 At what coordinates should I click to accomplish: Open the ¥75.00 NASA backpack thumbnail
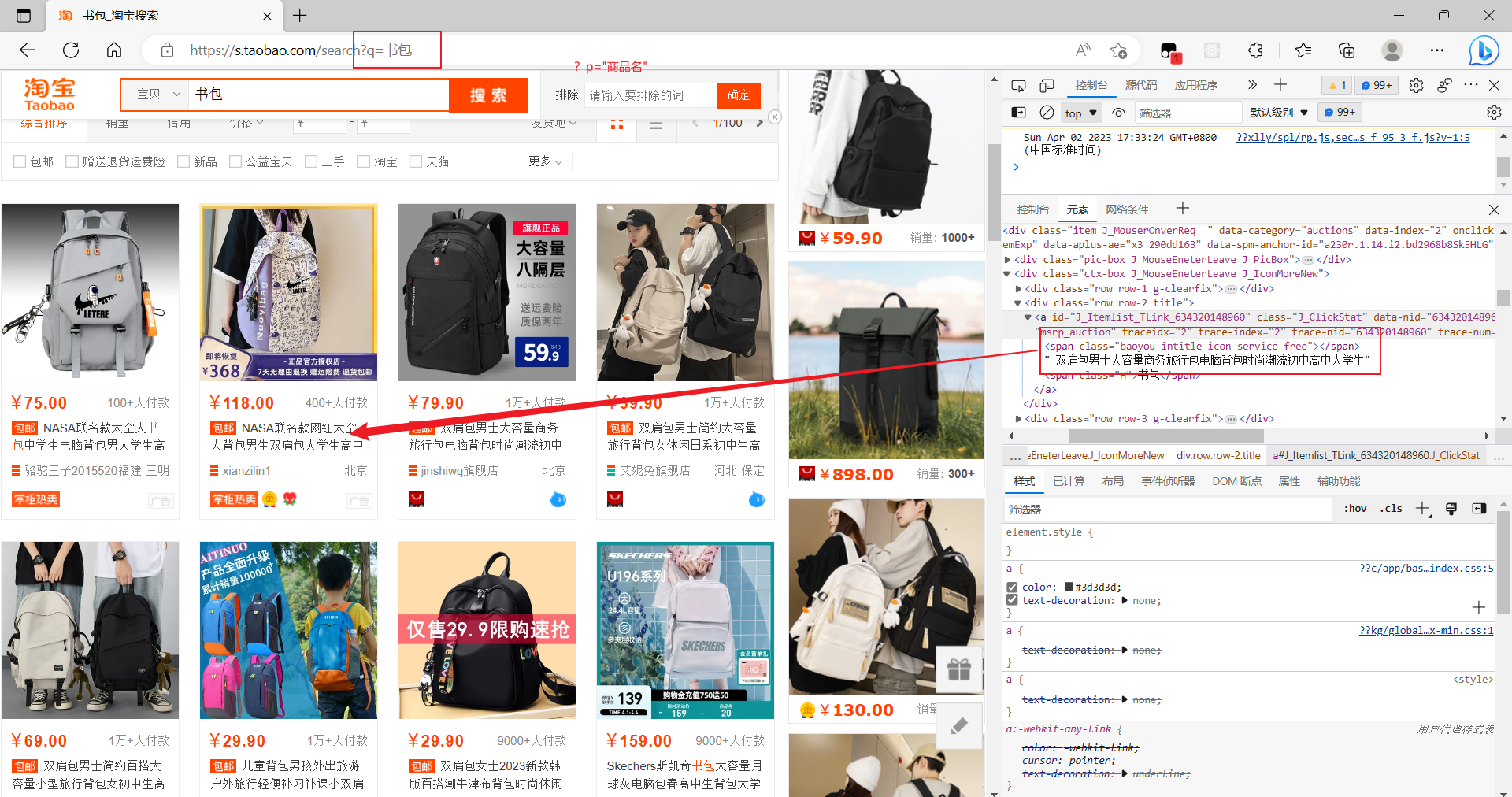click(90, 292)
